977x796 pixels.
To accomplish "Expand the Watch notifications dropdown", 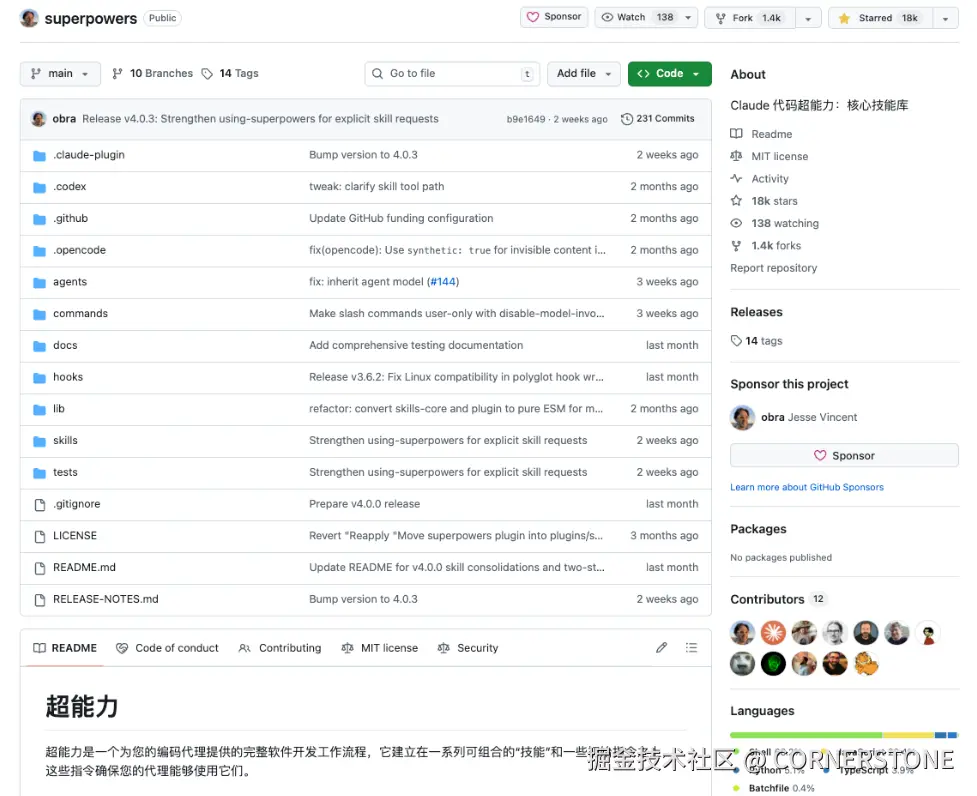I will click(x=688, y=17).
